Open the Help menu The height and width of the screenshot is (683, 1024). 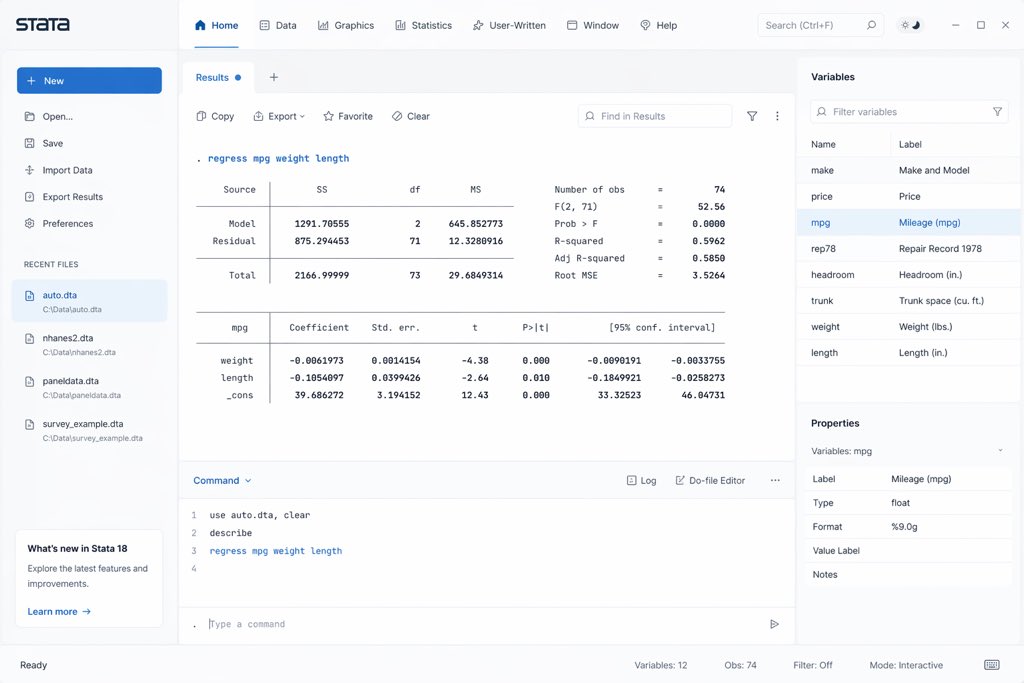pyautogui.click(x=658, y=25)
